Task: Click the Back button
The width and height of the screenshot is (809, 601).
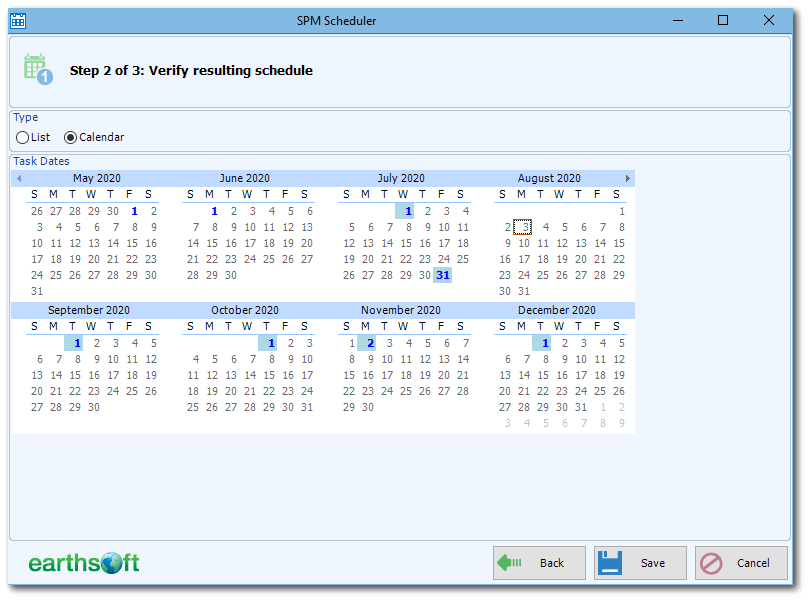Action: point(539,562)
